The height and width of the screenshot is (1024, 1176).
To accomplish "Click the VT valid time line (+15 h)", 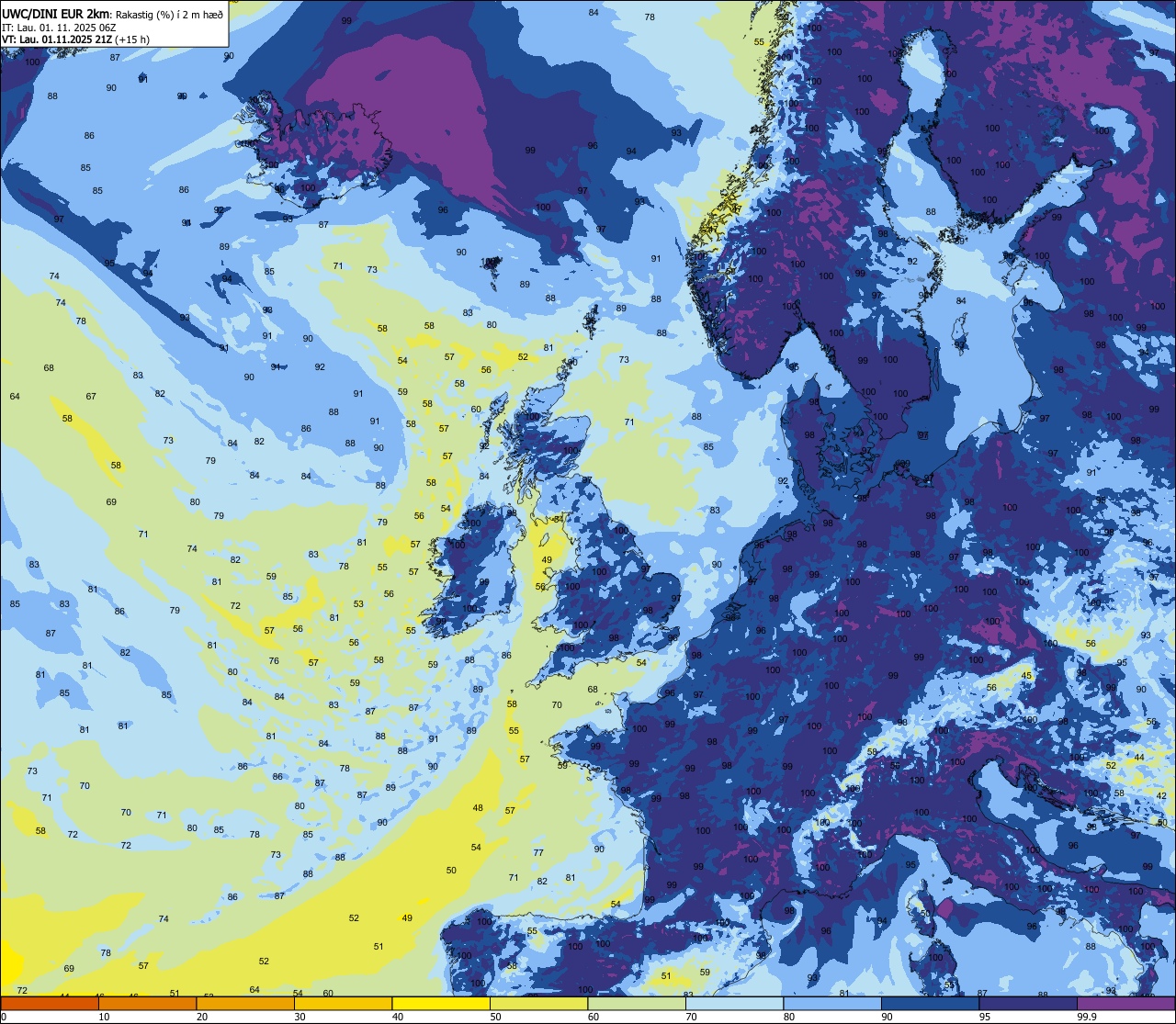I will pos(75,39).
